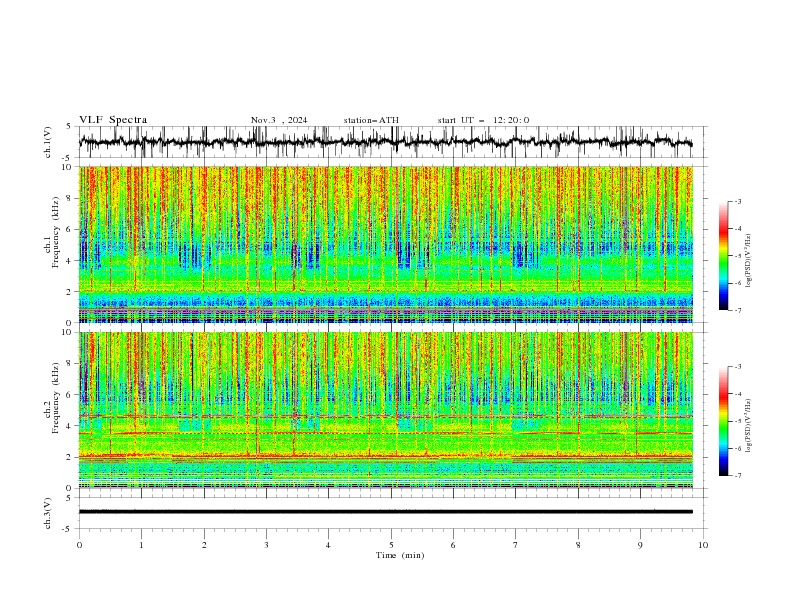The height and width of the screenshot is (612, 792).
Task: Click the ch.2 "Frequency (kHz)" axis label
Action: click(x=56, y=398)
